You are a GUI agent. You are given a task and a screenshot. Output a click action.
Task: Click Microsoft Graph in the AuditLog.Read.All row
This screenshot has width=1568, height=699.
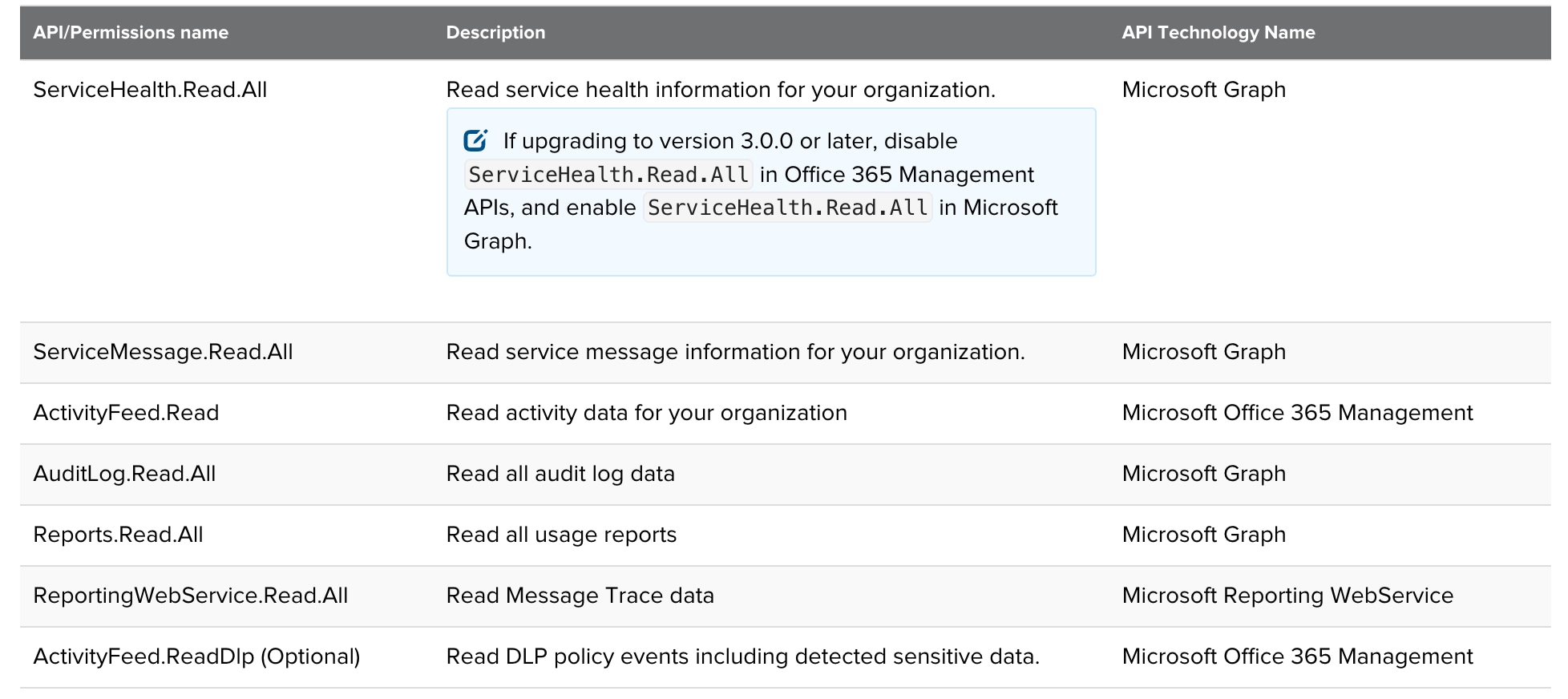click(x=1204, y=474)
